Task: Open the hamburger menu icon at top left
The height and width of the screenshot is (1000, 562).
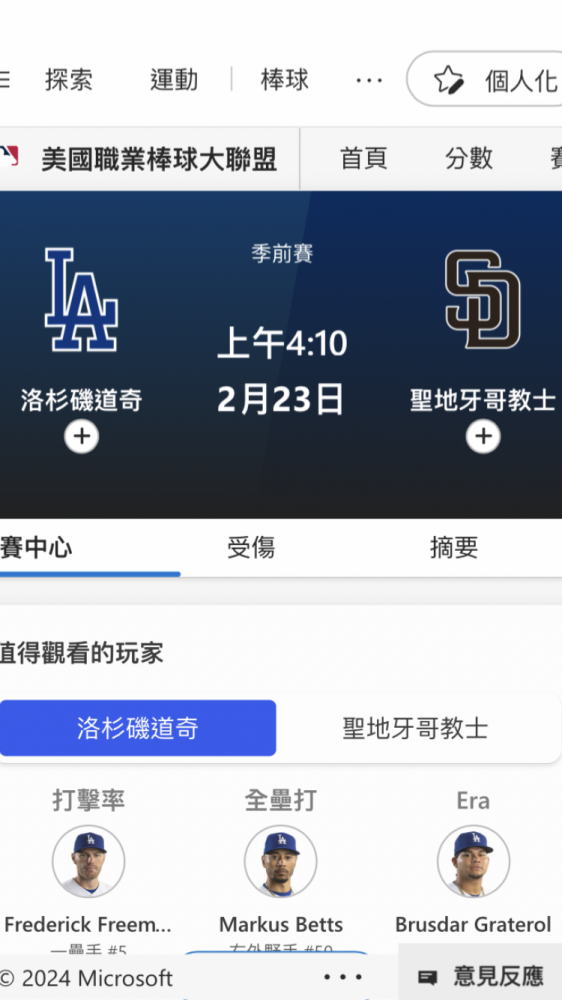Action: tap(4, 80)
